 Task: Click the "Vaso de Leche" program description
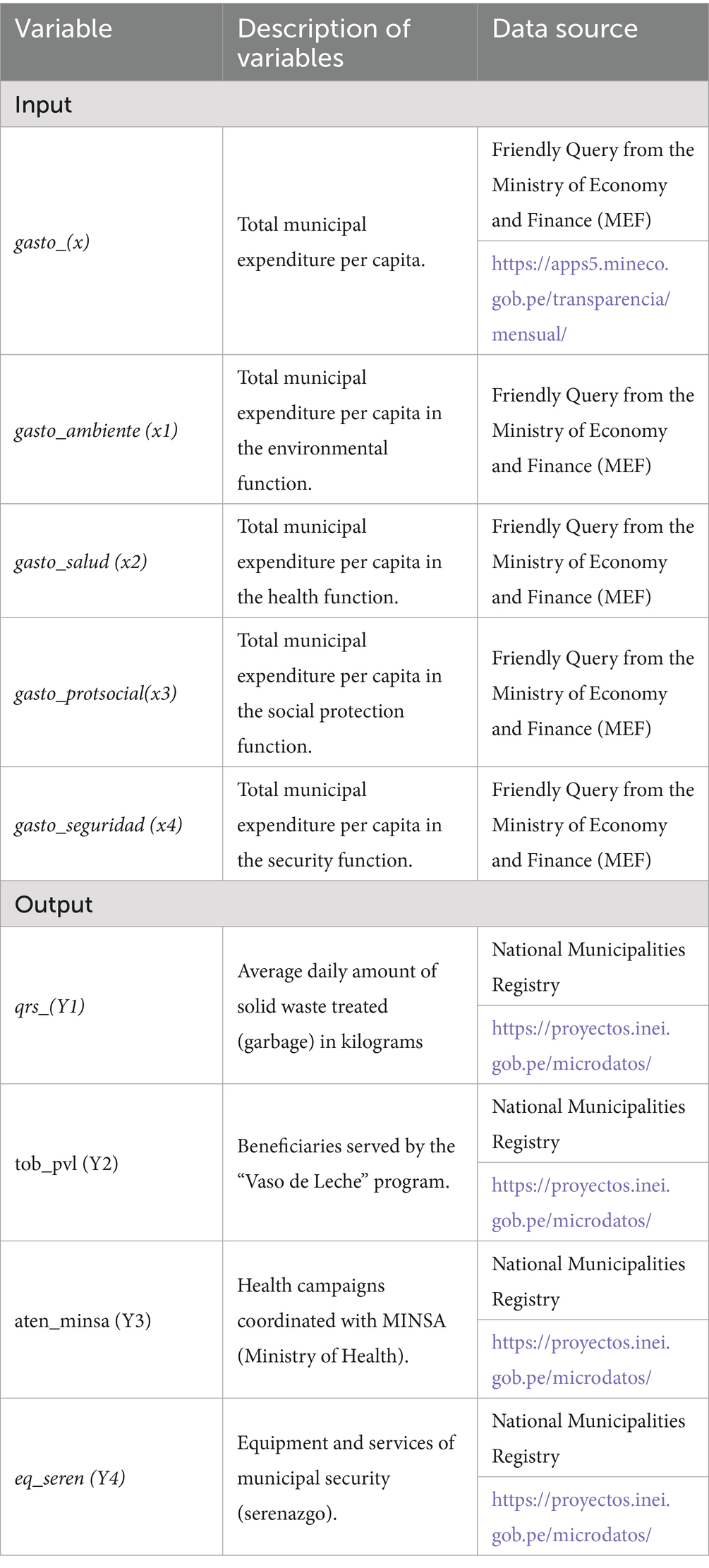click(x=346, y=1164)
